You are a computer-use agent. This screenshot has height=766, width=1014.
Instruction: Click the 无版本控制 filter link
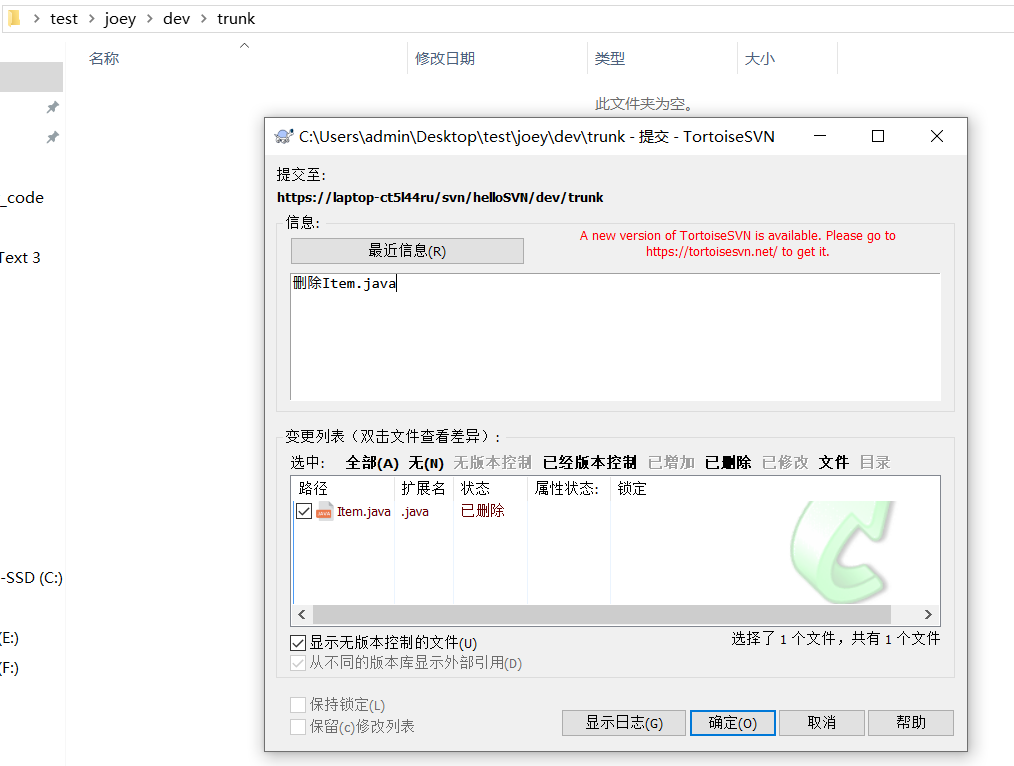(x=493, y=463)
